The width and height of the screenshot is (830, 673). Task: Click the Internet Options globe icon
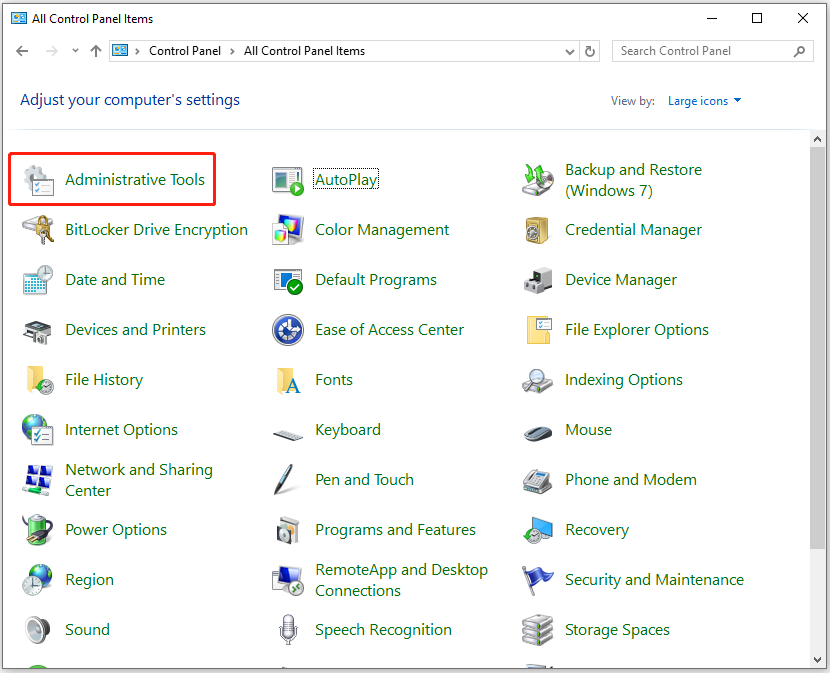pos(38,429)
